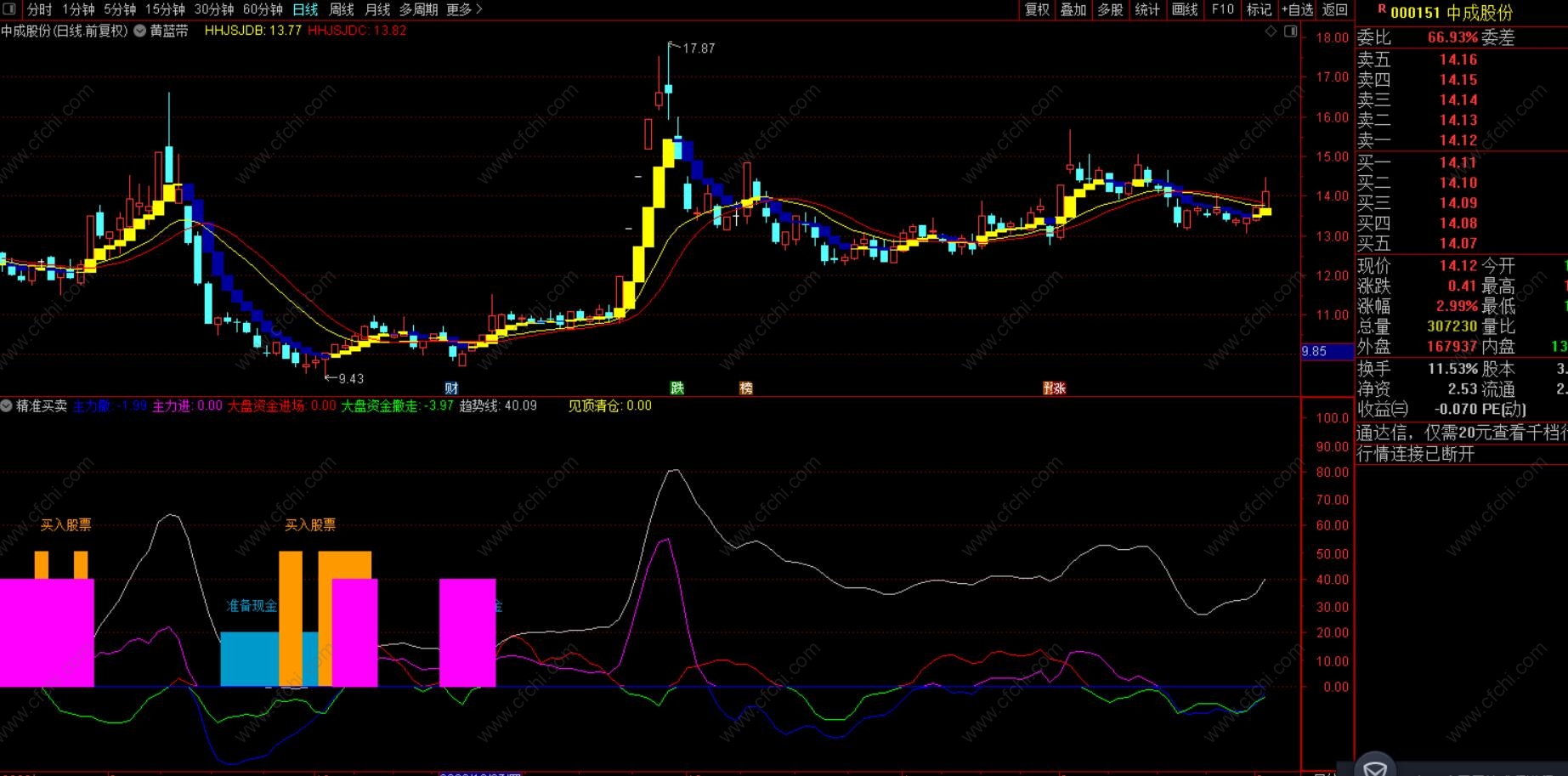Click the diamond marker icon above chart
1568x776 pixels.
(1271, 31)
